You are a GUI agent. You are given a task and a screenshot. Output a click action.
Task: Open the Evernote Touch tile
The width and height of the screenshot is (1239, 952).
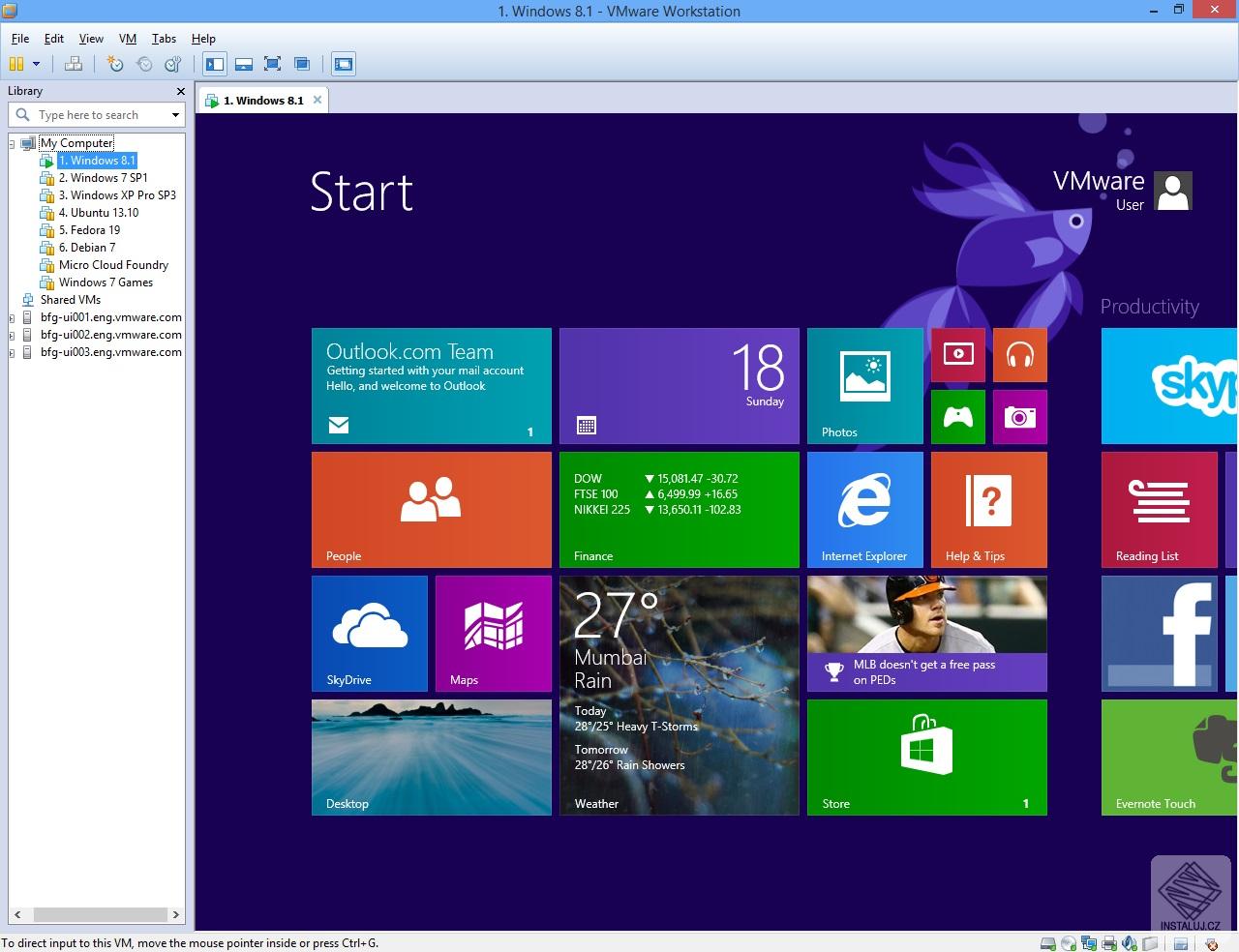pyautogui.click(x=1169, y=758)
